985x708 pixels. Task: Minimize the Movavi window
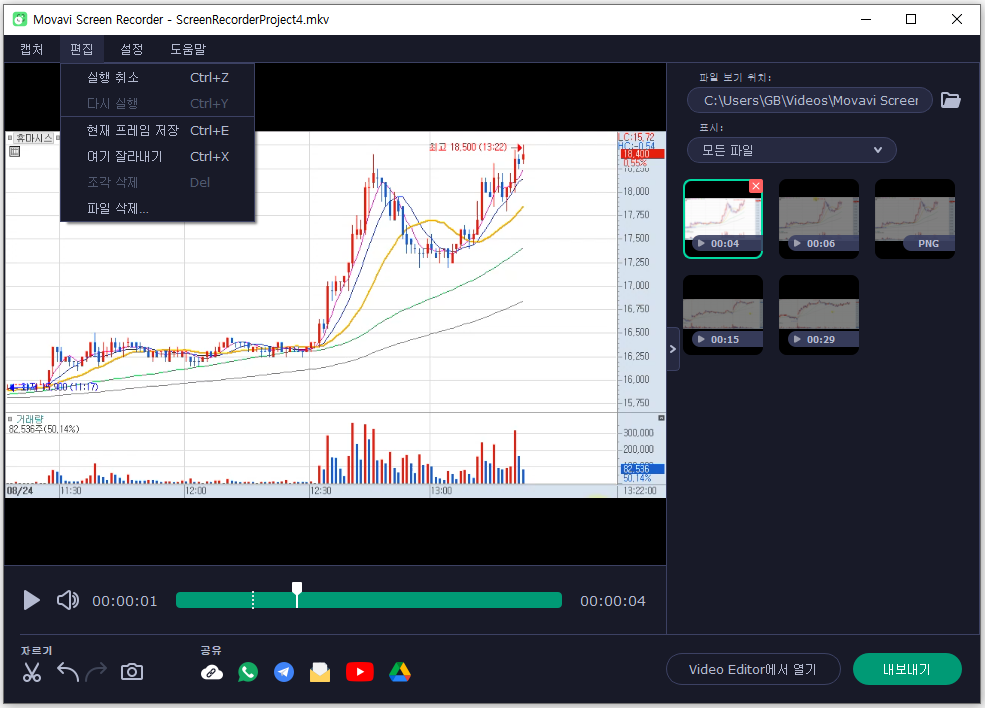pos(866,19)
